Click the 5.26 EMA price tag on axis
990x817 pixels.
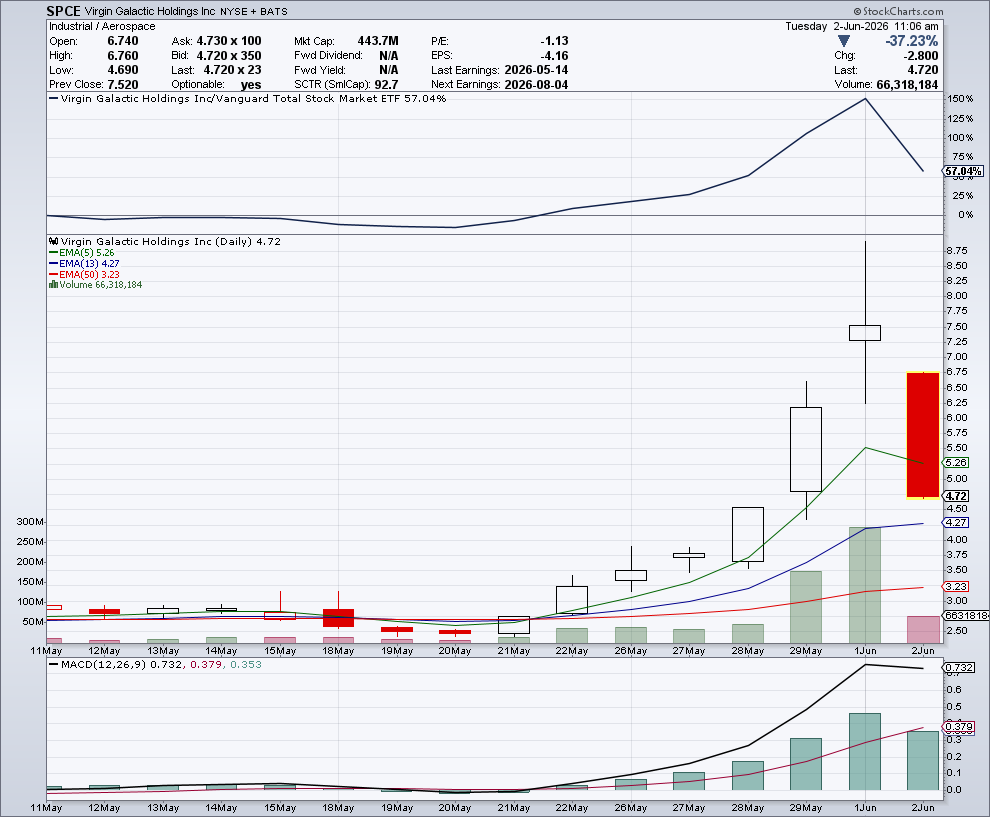956,463
